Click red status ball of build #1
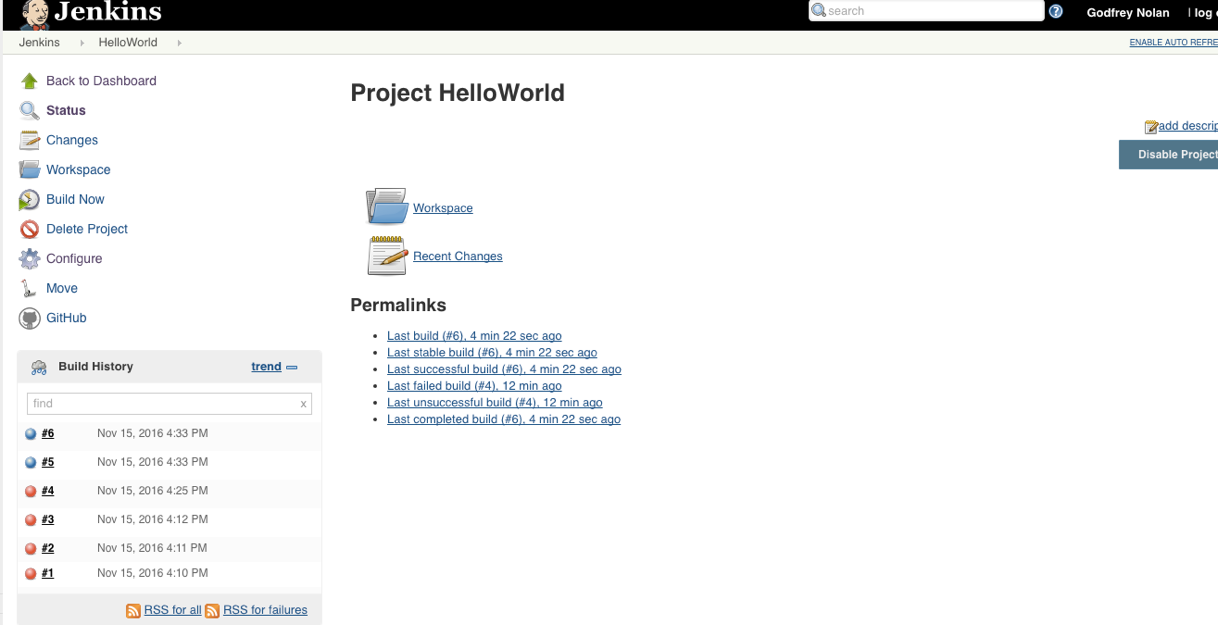 31,574
